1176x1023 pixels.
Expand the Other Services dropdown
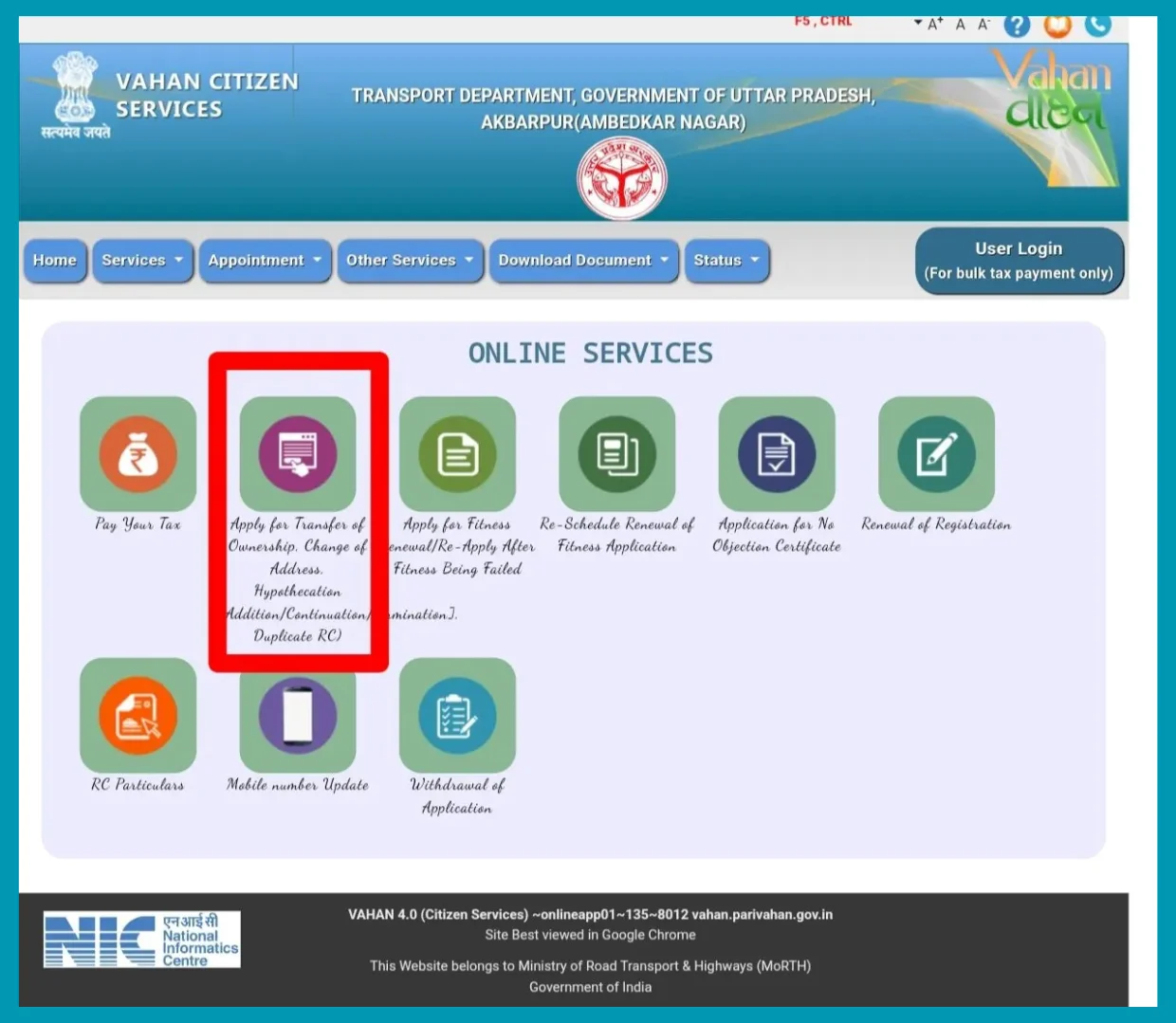coord(409,260)
